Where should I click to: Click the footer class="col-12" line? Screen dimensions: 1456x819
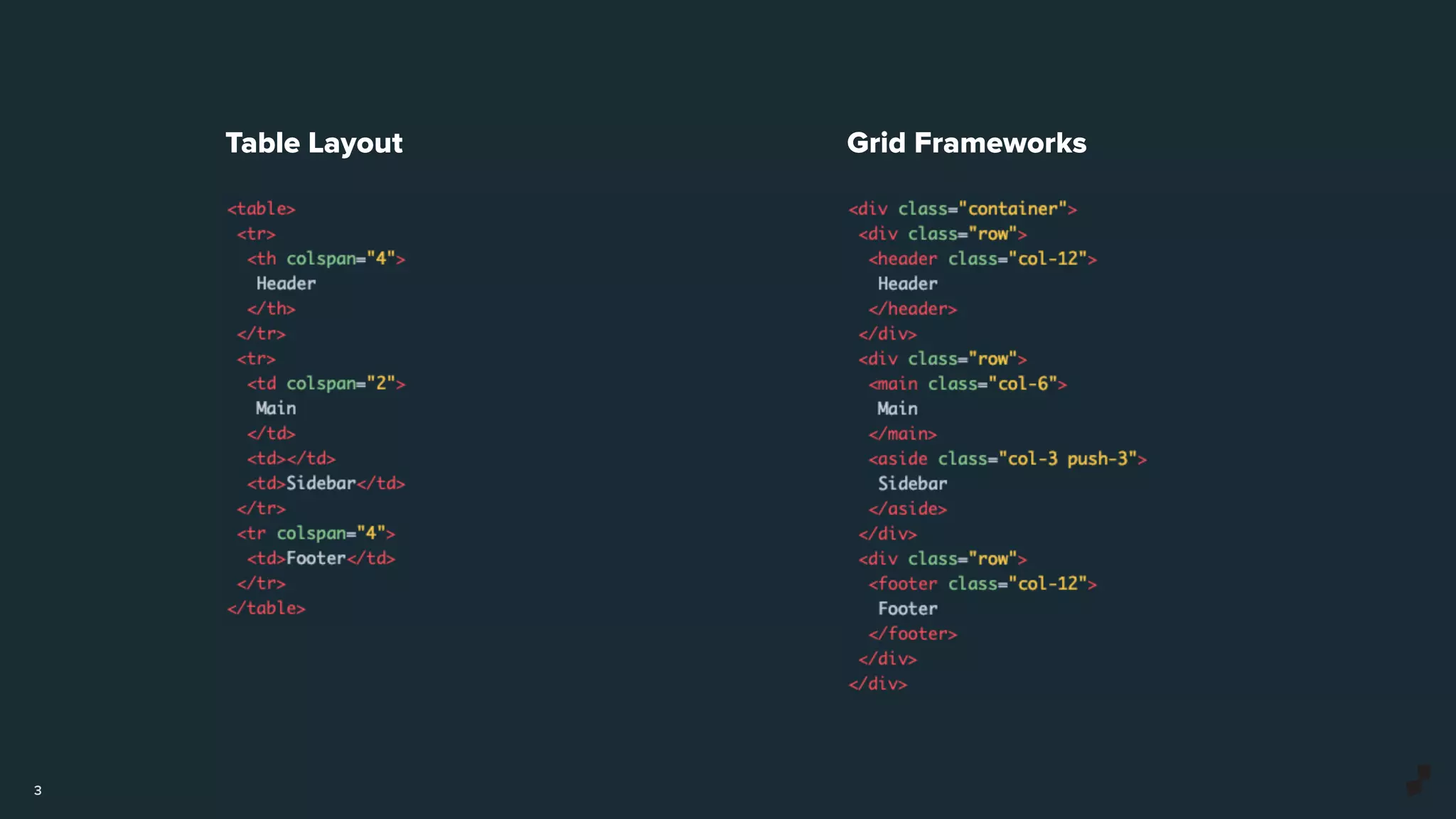pos(983,584)
